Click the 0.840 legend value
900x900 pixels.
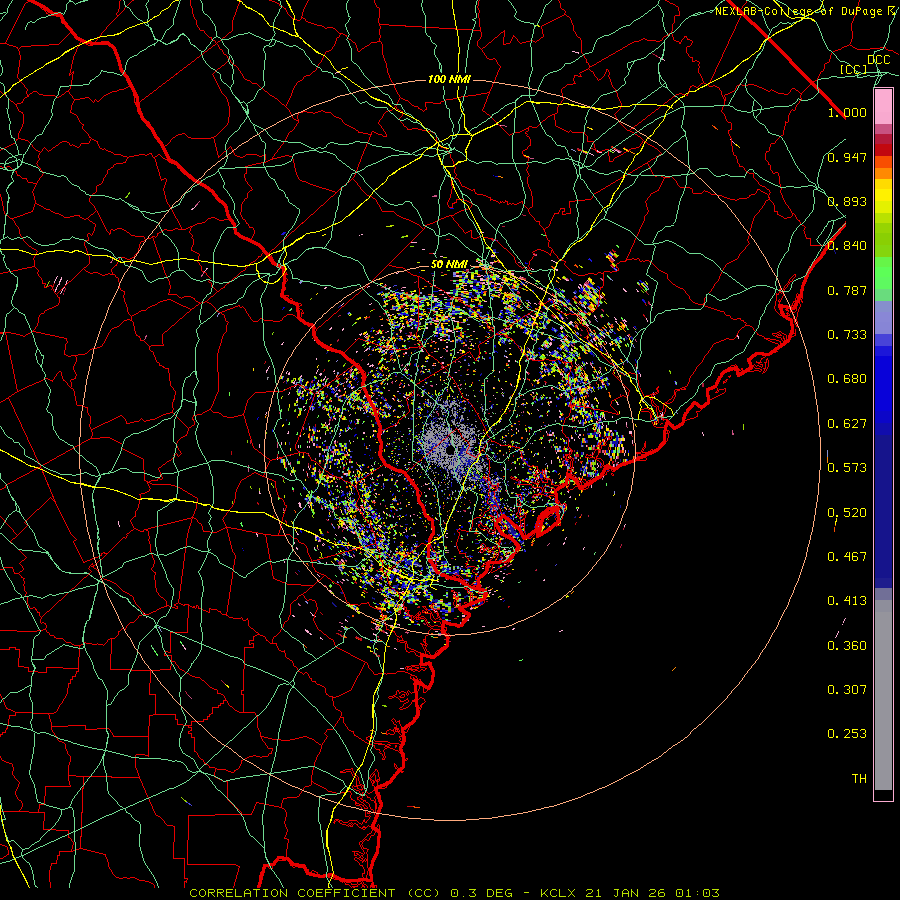click(847, 246)
